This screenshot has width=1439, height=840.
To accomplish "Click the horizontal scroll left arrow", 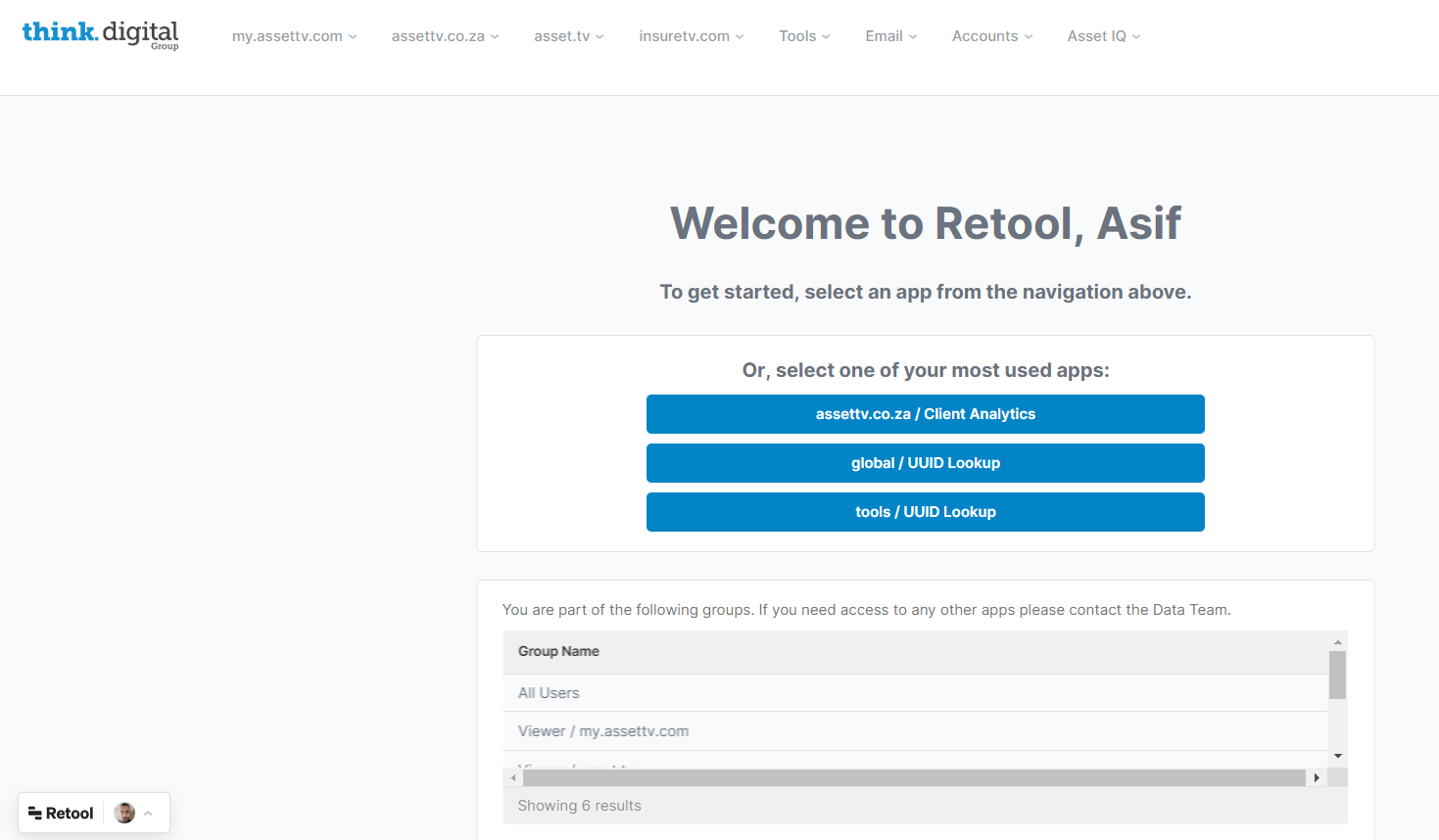I will (513, 777).
